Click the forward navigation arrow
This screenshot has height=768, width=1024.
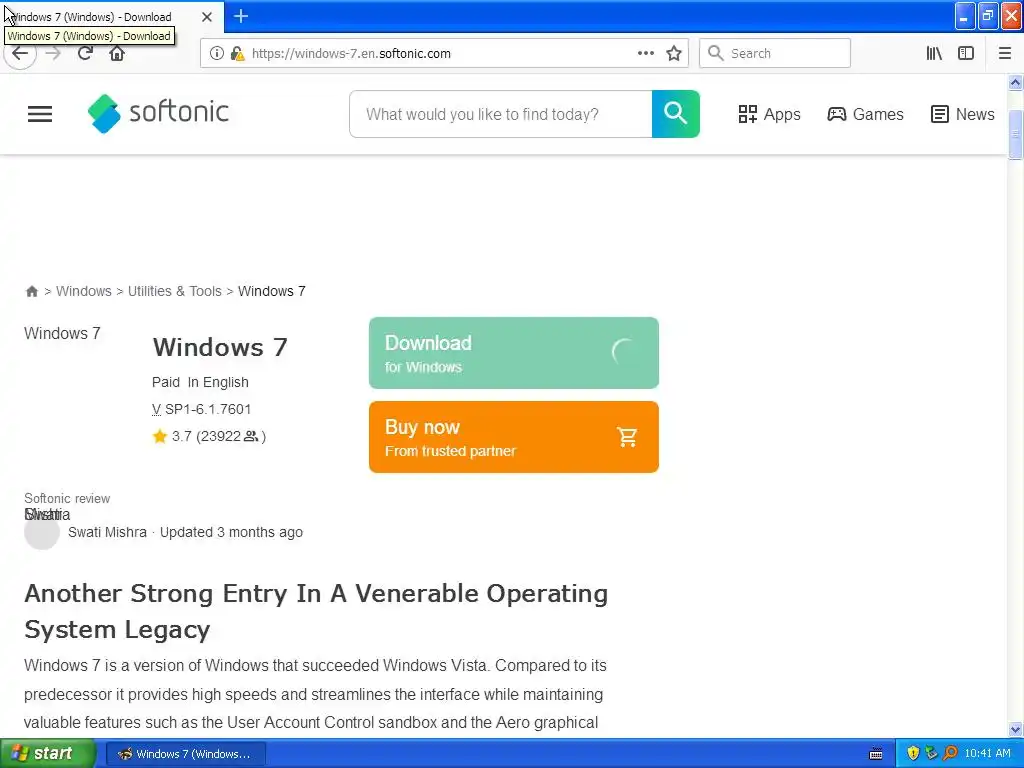pyautogui.click(x=53, y=54)
